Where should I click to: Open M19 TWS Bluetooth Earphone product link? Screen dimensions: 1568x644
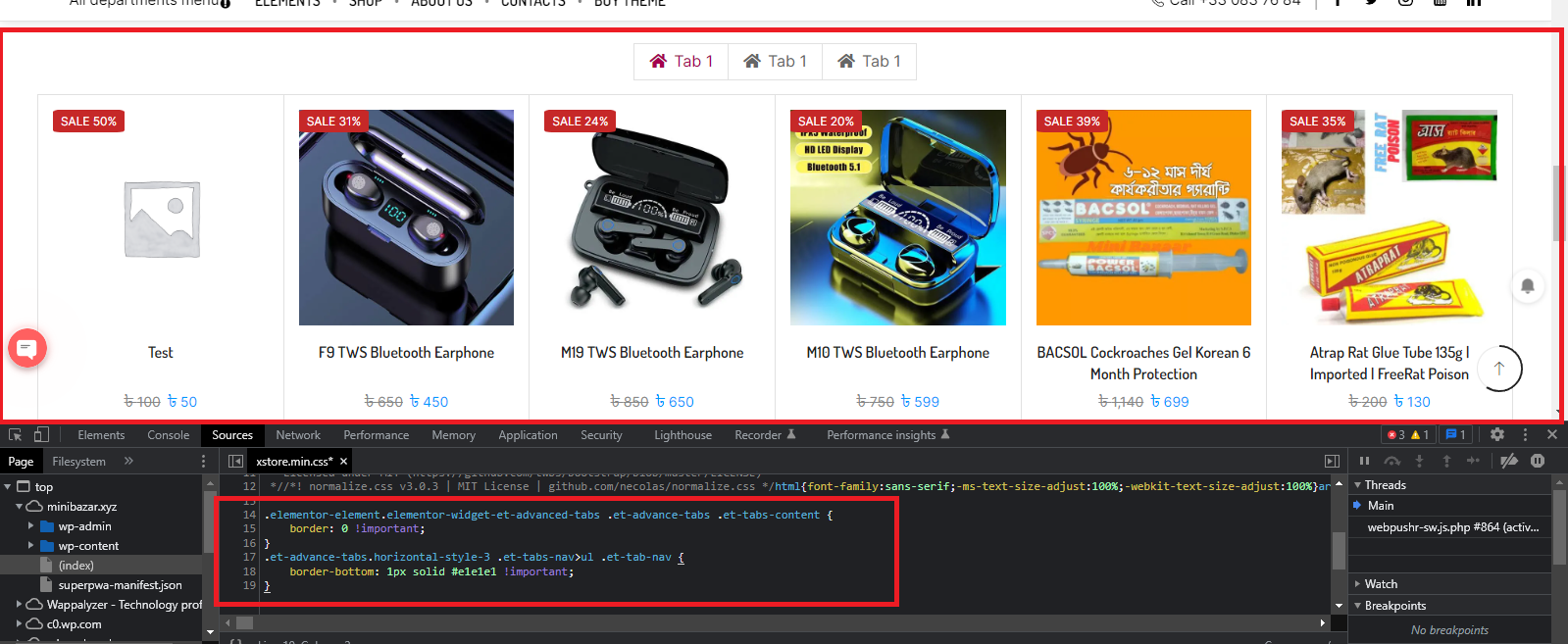pos(652,353)
